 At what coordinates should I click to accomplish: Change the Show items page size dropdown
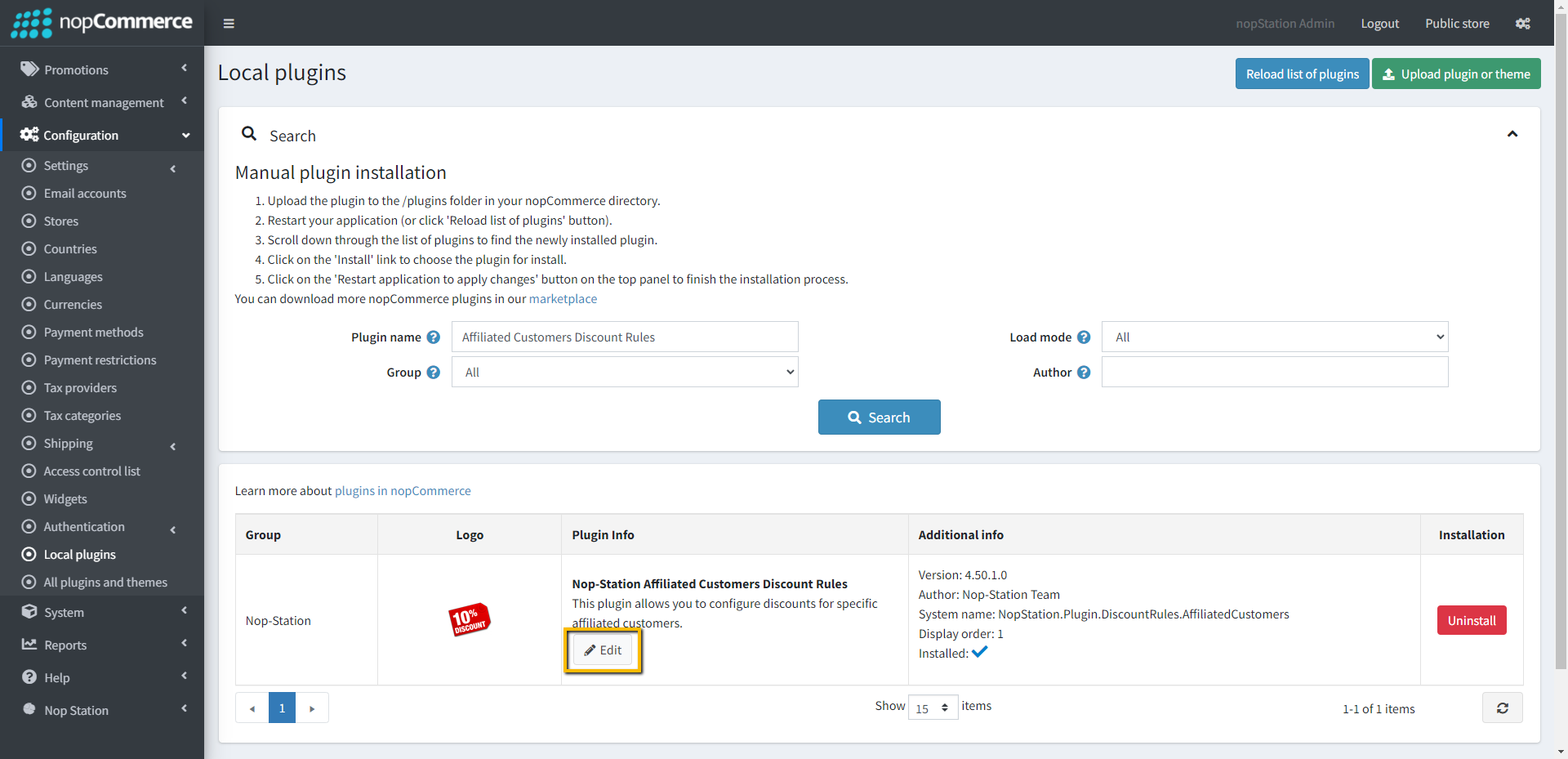click(933, 708)
